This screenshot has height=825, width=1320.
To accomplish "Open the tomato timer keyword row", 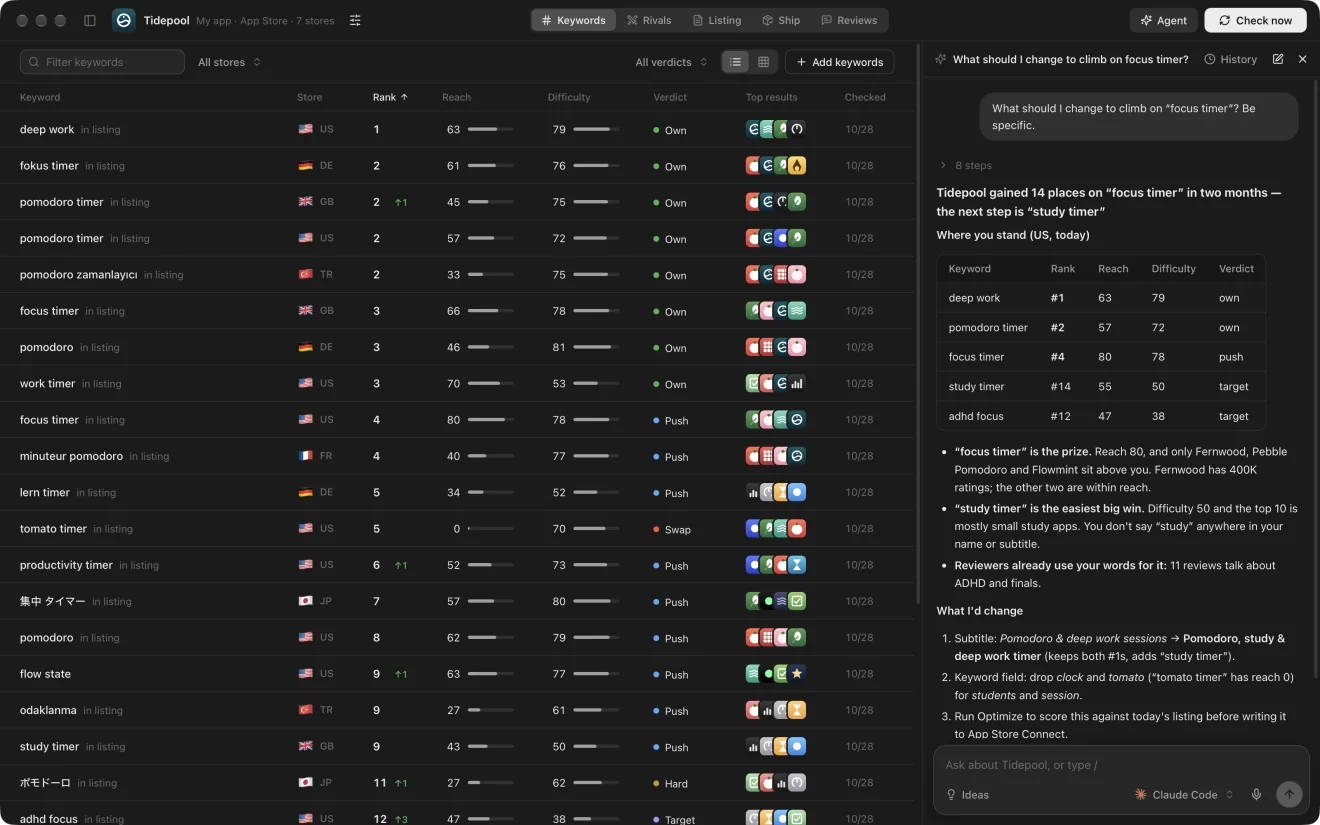I will 457,529.
